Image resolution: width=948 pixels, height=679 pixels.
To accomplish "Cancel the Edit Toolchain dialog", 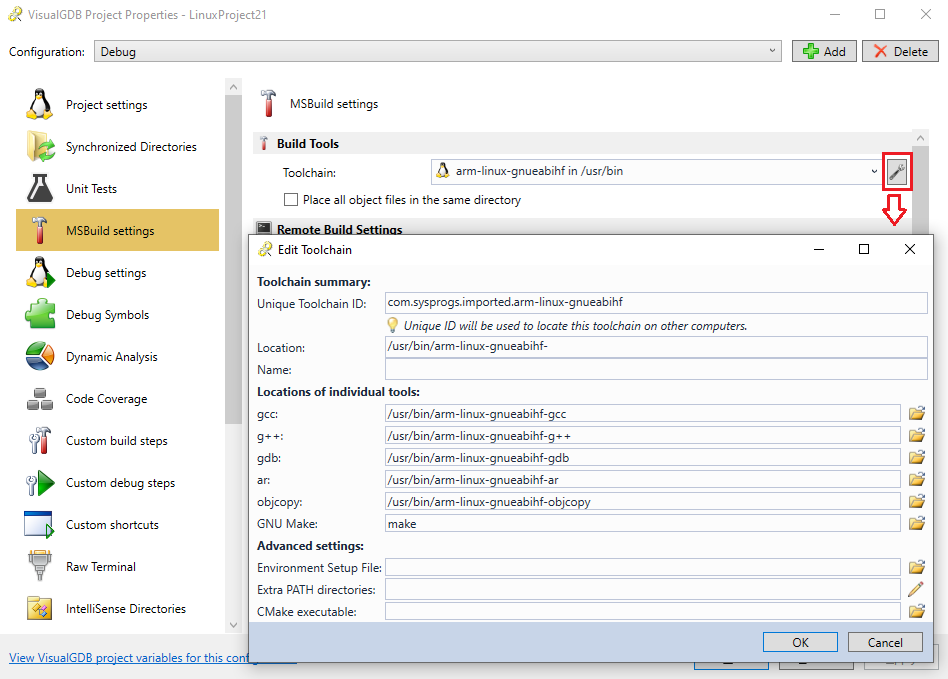I will (x=885, y=642).
